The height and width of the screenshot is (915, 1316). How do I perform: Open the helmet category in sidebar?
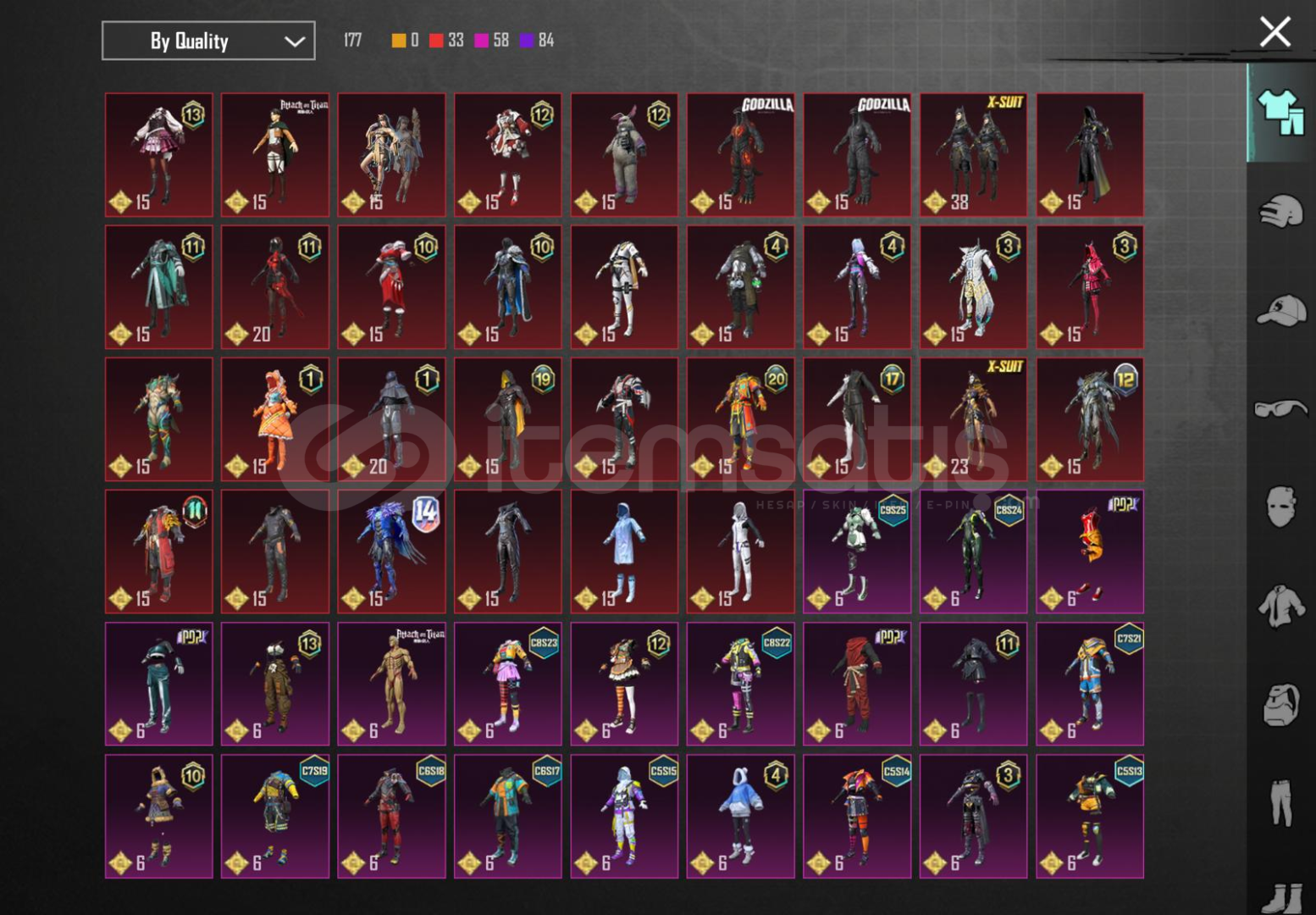(1280, 211)
